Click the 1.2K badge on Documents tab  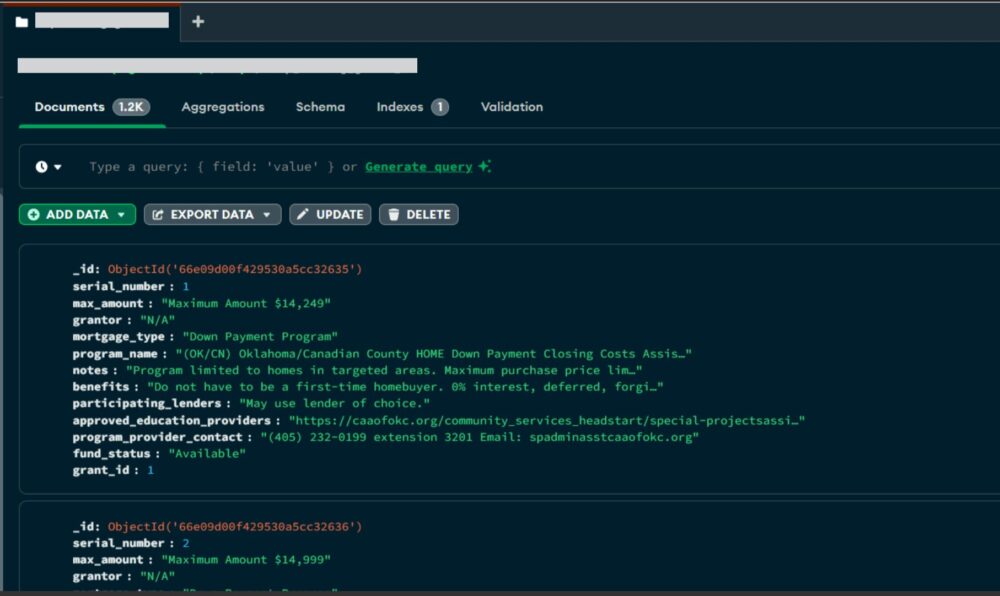pyautogui.click(x=131, y=107)
